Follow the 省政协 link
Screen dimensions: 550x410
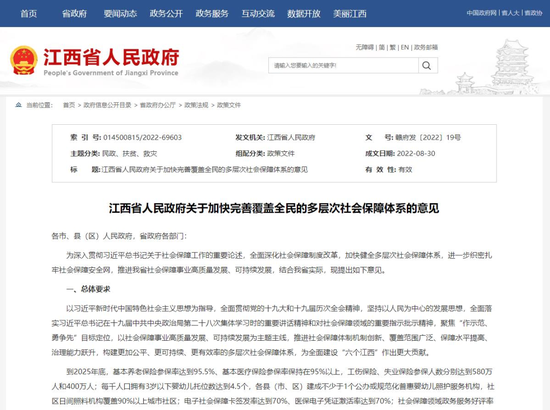click(x=534, y=13)
